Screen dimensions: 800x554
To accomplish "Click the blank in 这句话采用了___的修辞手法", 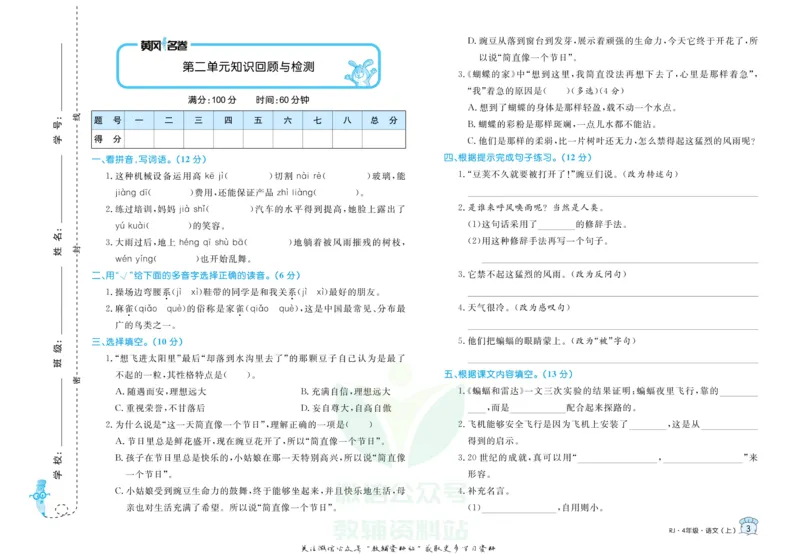I will point(556,225).
